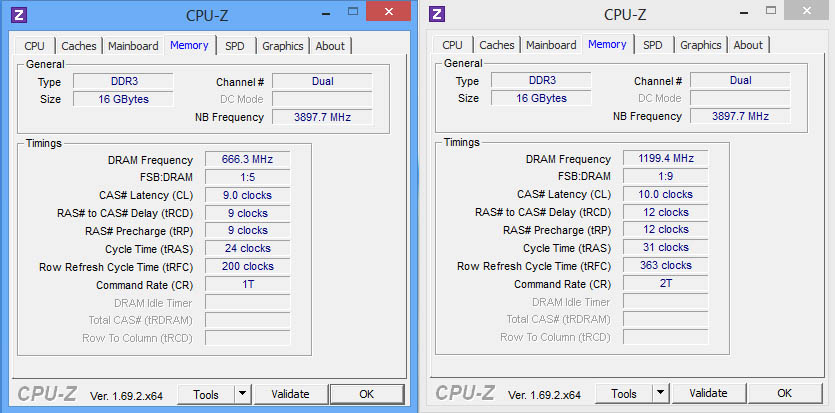Click Dual Channel value in left window

(322, 81)
